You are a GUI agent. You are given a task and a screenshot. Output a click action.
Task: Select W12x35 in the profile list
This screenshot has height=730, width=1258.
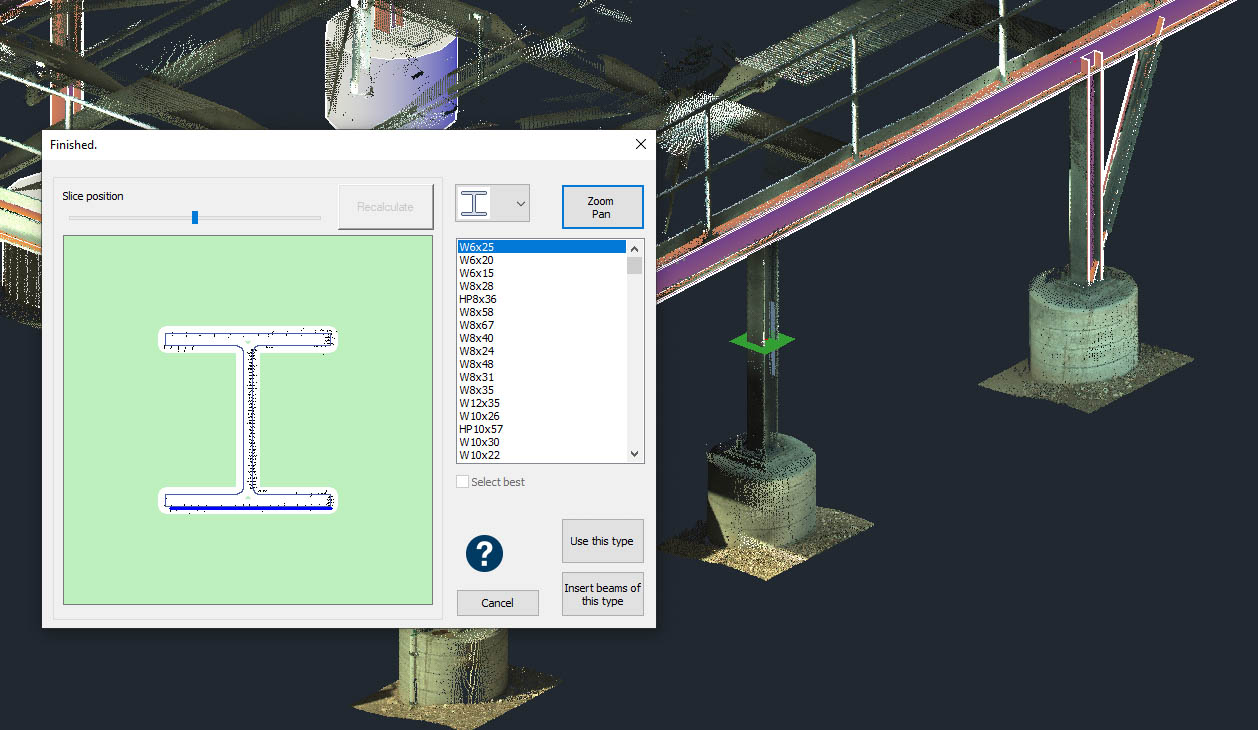tap(541, 403)
